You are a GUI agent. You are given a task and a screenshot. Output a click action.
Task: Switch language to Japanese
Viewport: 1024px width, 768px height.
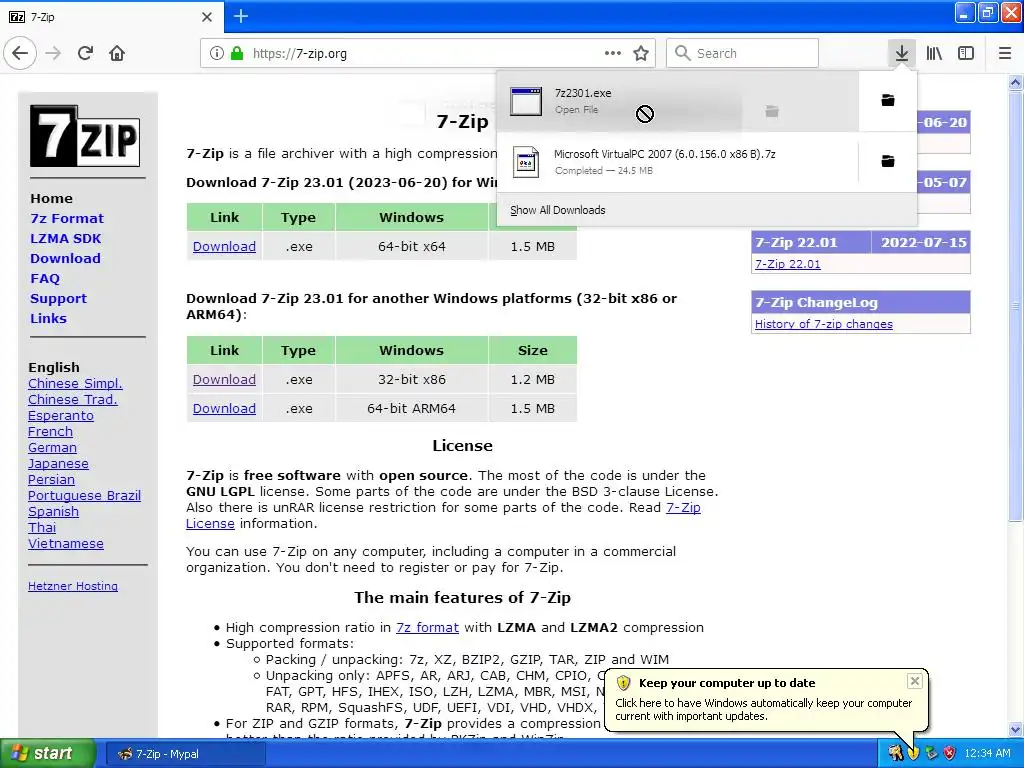[x=58, y=464]
